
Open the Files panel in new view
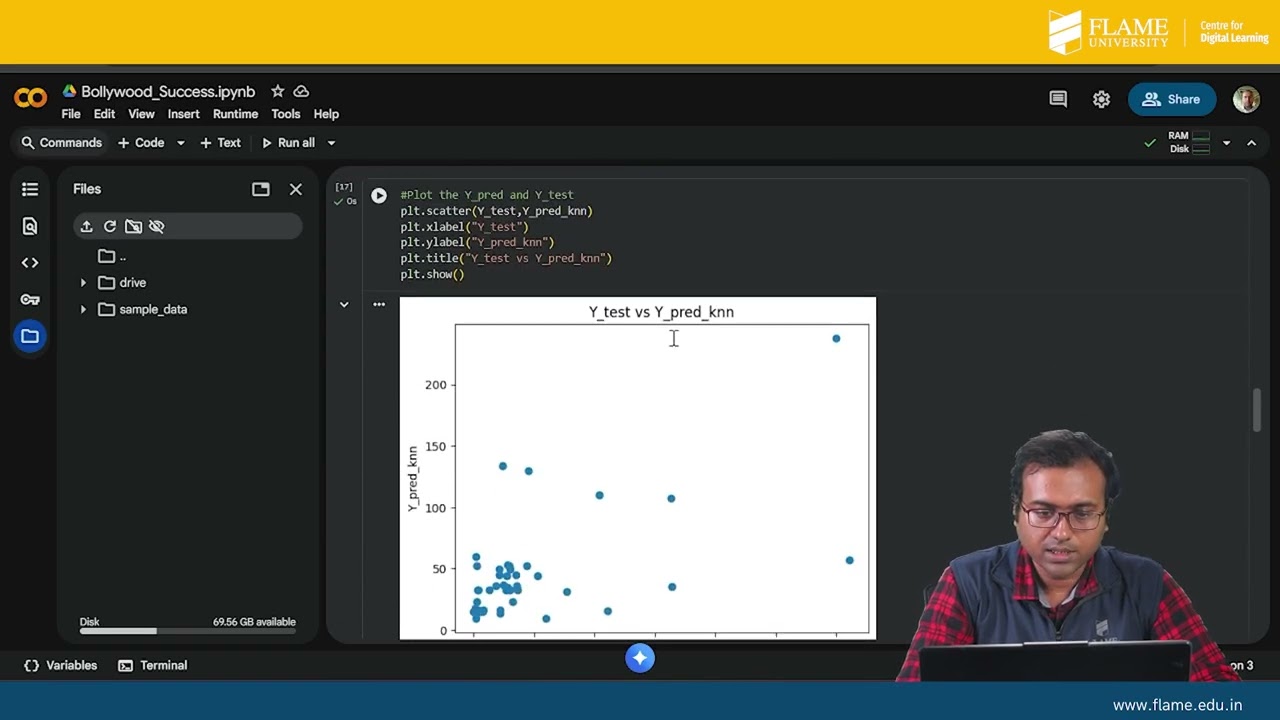(261, 189)
